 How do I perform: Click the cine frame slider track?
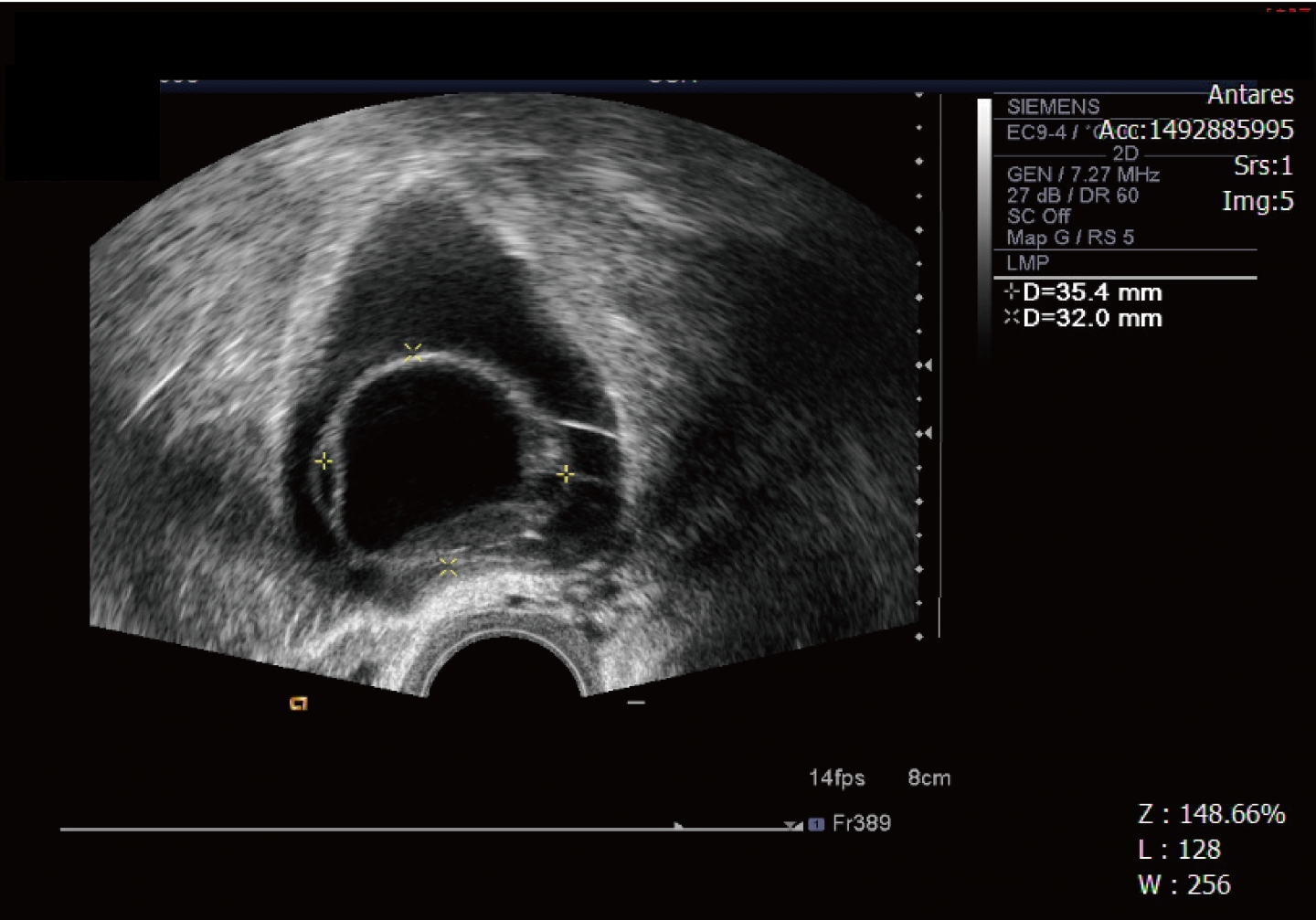pos(366,830)
